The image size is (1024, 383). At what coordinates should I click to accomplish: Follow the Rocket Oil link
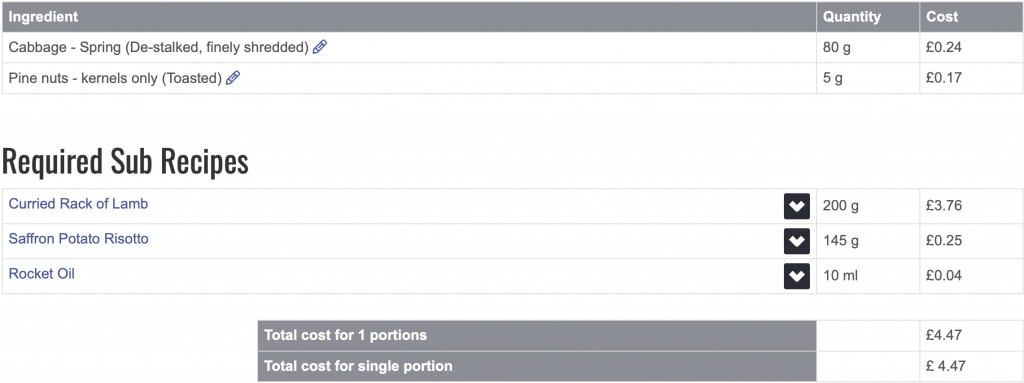42,273
